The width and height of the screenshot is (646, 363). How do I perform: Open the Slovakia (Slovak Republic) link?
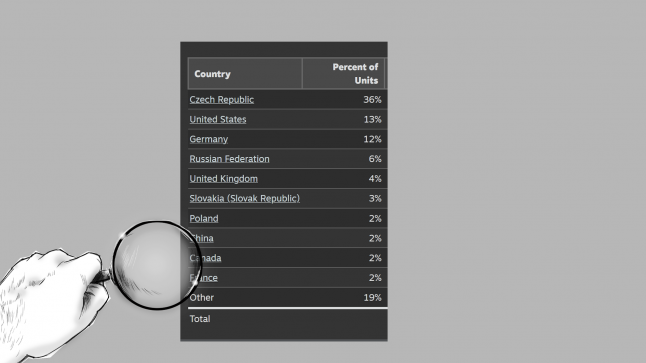click(x=245, y=199)
